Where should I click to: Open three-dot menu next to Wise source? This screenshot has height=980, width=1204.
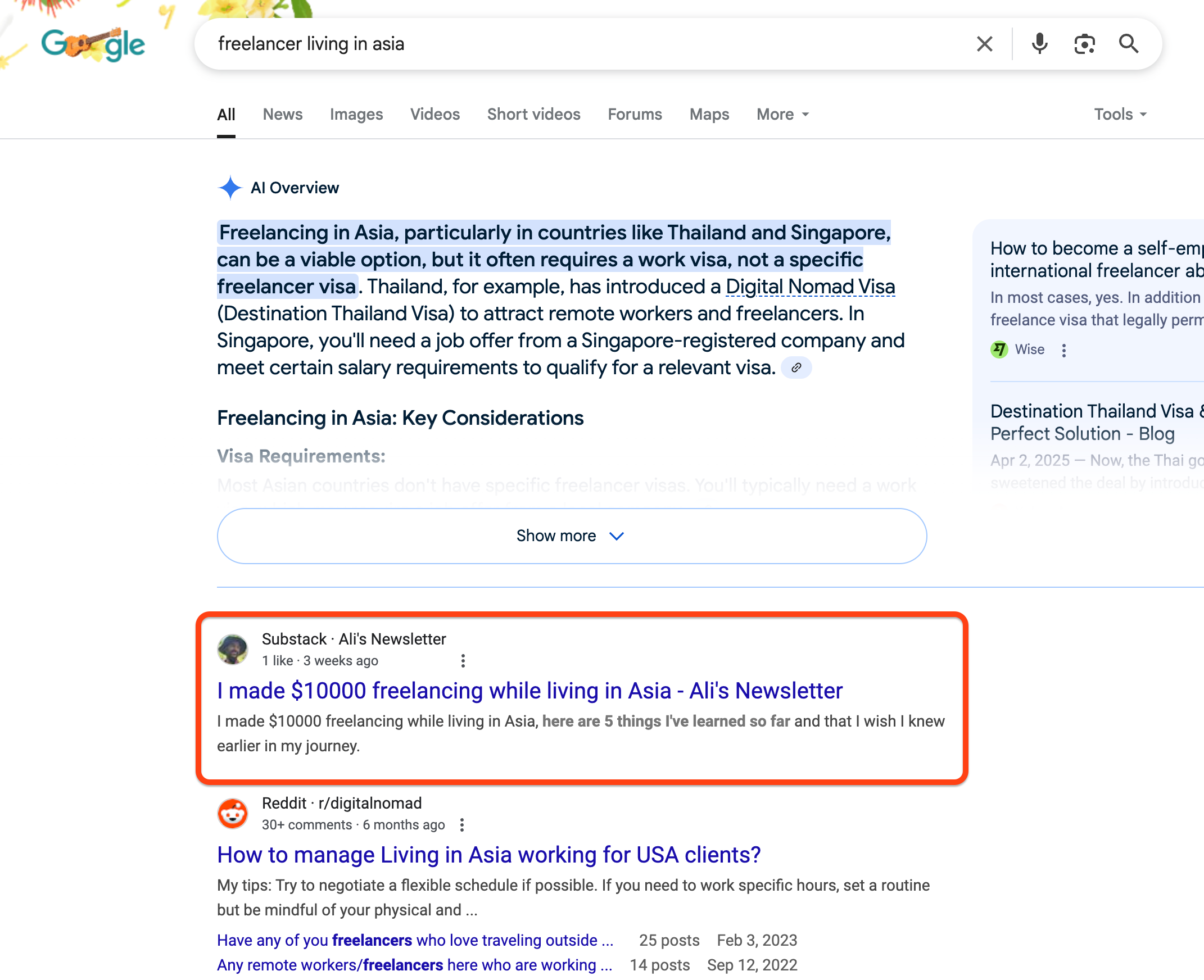pyautogui.click(x=1064, y=350)
